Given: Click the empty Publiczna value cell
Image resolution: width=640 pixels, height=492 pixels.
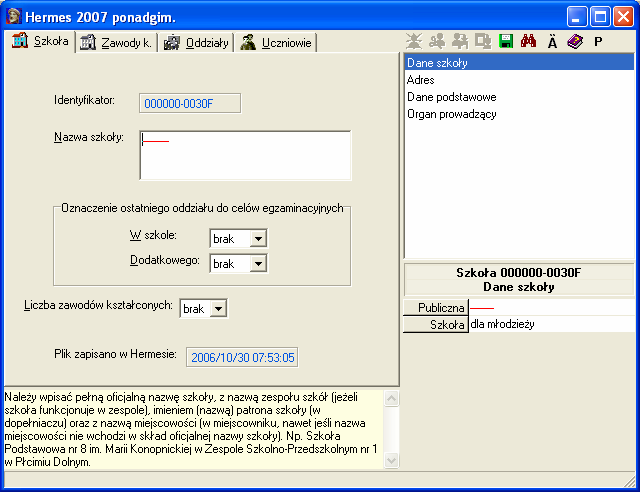Looking at the screenshot, I should 551,307.
